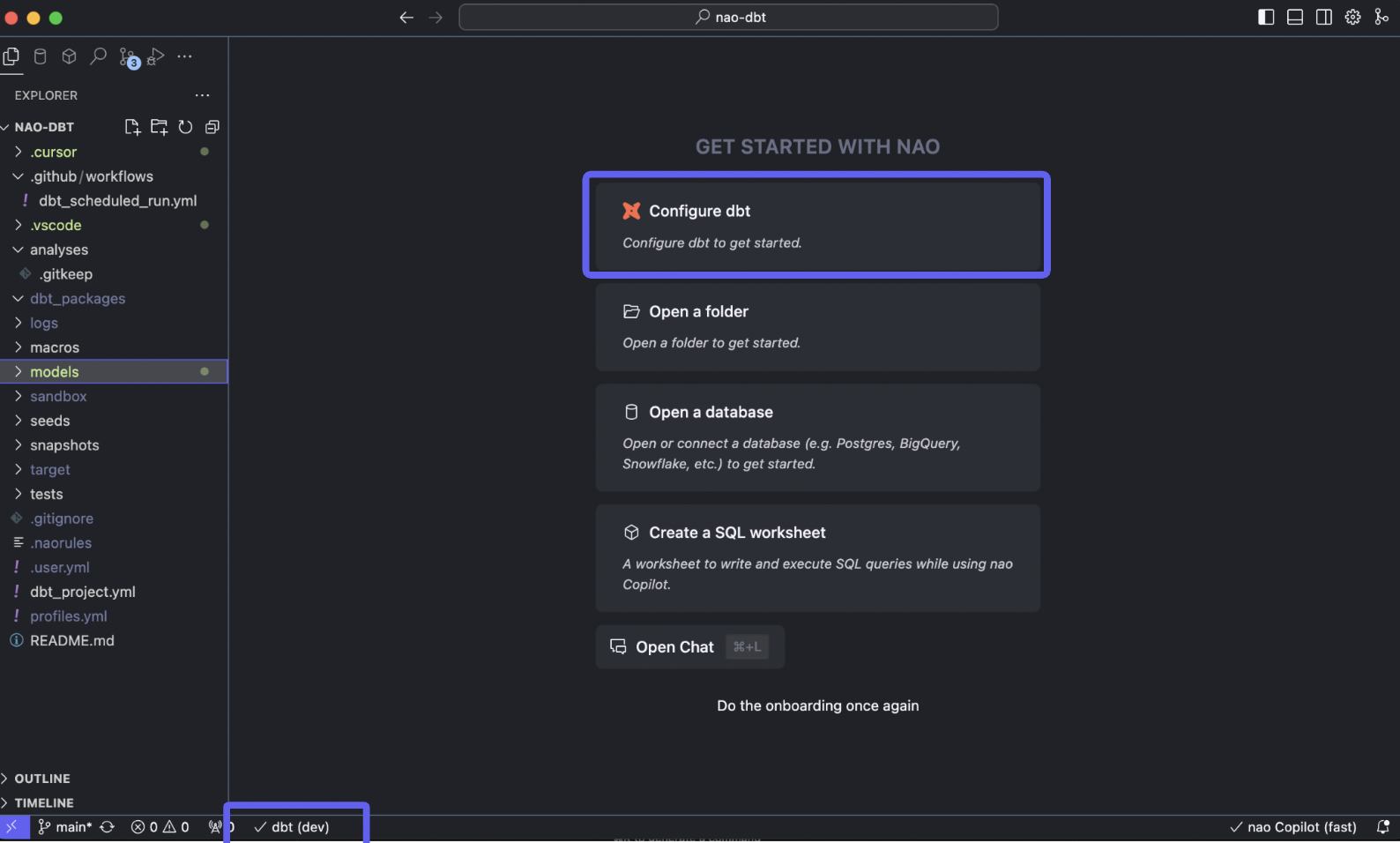Collapse all folders in explorer
This screenshot has width=1400, height=843.
(212, 127)
